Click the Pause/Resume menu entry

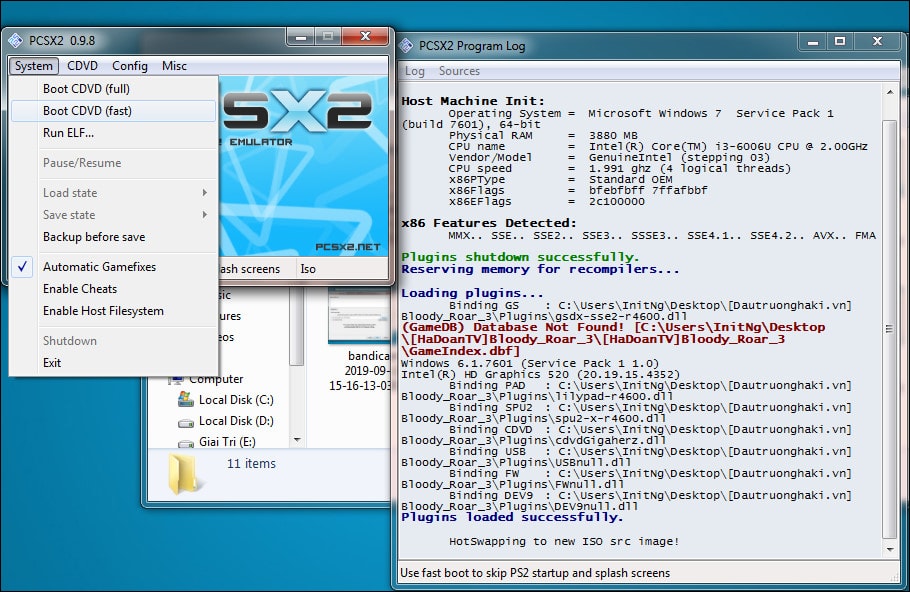113,163
